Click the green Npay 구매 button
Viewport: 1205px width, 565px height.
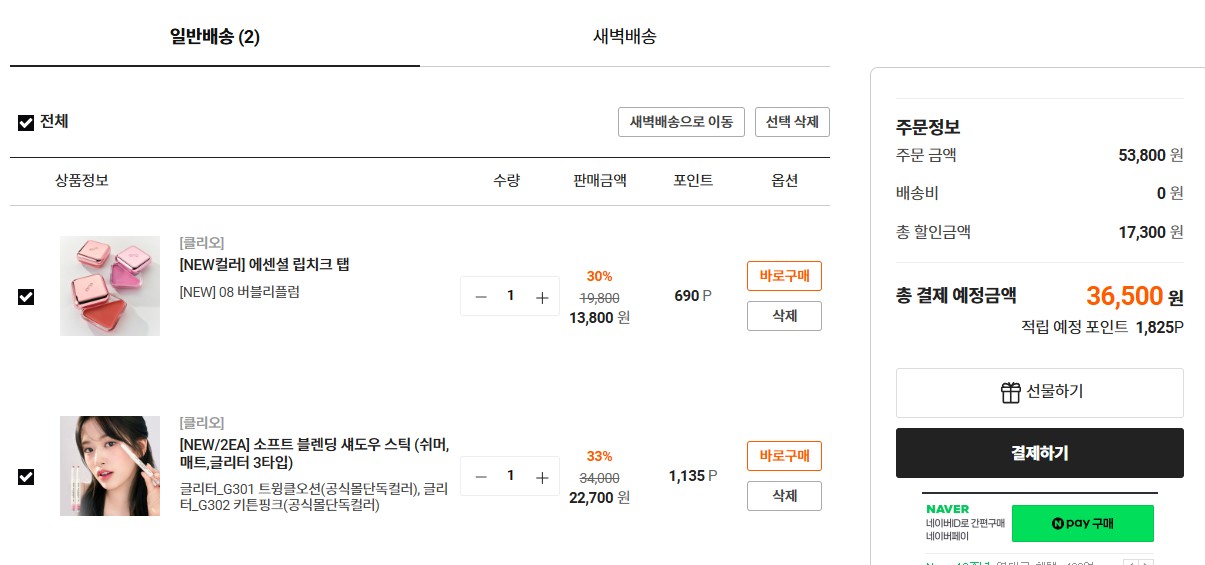[1082, 523]
